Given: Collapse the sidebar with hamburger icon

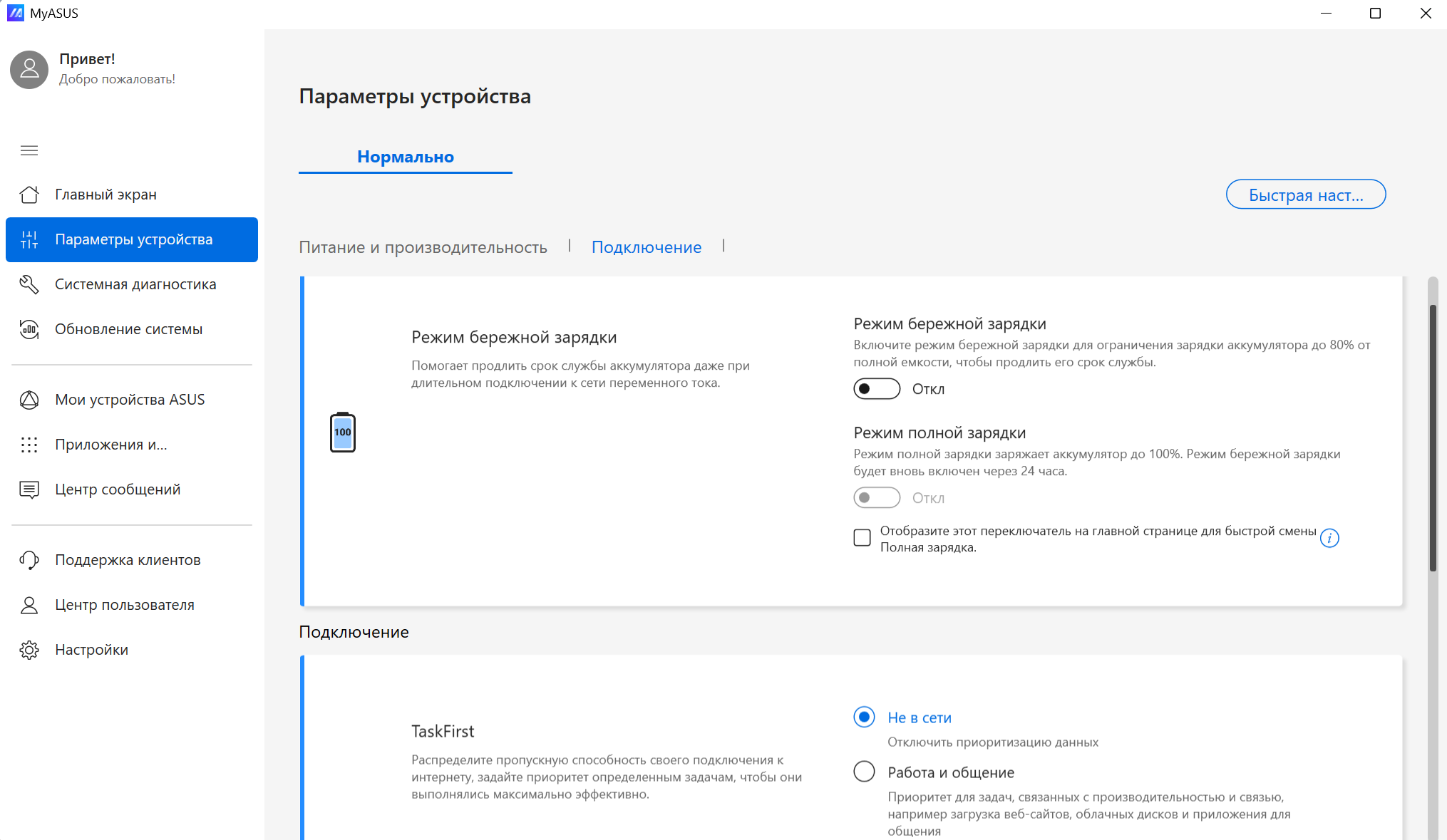Looking at the screenshot, I should 29,150.
